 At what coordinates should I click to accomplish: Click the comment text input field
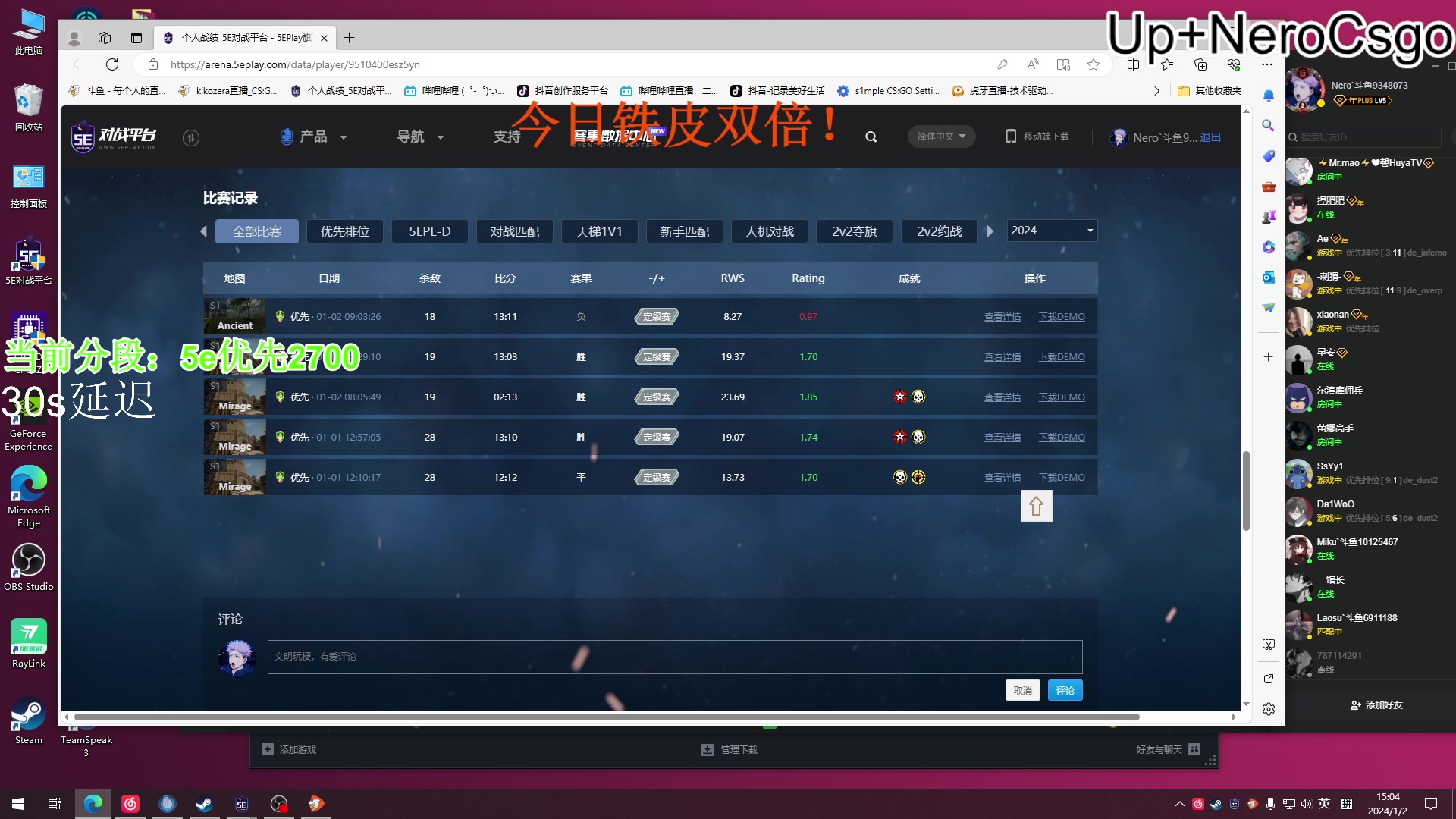click(x=675, y=657)
